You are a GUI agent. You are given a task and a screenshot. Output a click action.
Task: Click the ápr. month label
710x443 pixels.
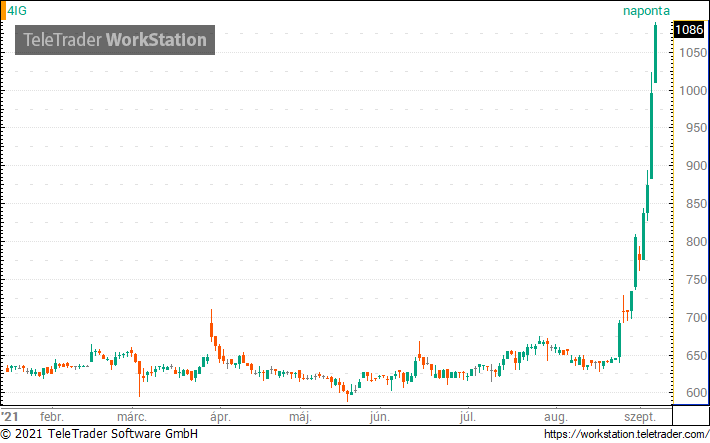[x=221, y=417]
